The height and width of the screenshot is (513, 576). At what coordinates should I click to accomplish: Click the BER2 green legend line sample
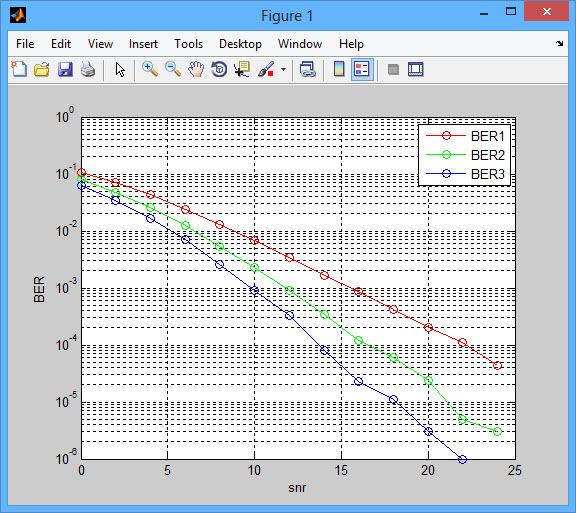(x=446, y=155)
